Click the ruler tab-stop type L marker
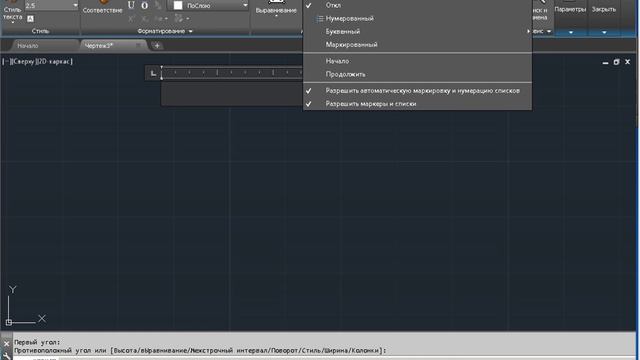Viewport: 640px width, 360px height. click(153, 73)
